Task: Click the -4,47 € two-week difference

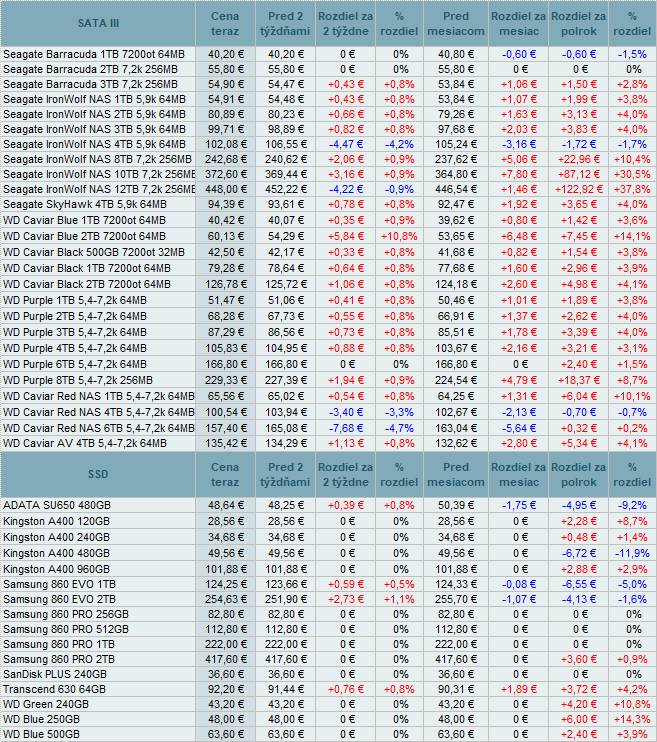Action: click(346, 145)
